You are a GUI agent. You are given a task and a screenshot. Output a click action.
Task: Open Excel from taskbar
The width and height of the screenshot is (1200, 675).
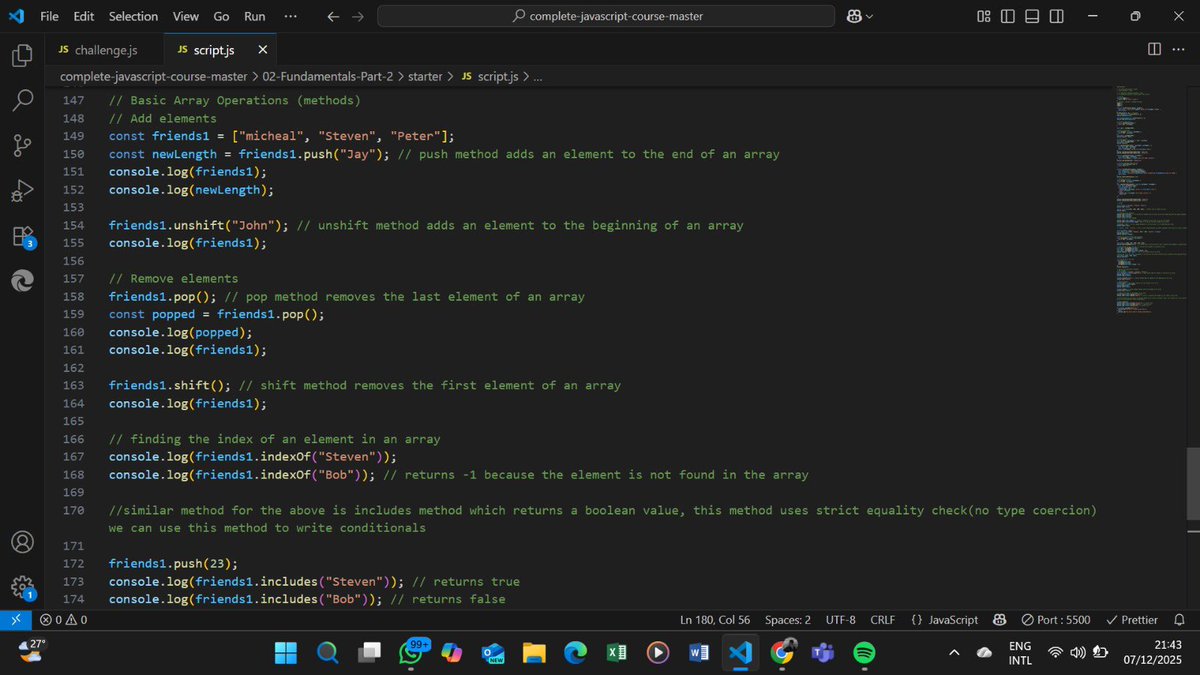click(616, 652)
